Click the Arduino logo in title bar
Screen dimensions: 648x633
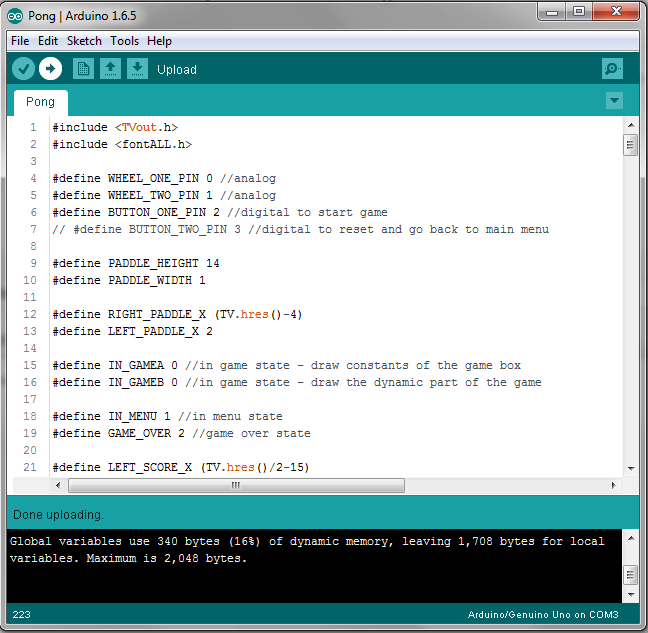coord(15,16)
